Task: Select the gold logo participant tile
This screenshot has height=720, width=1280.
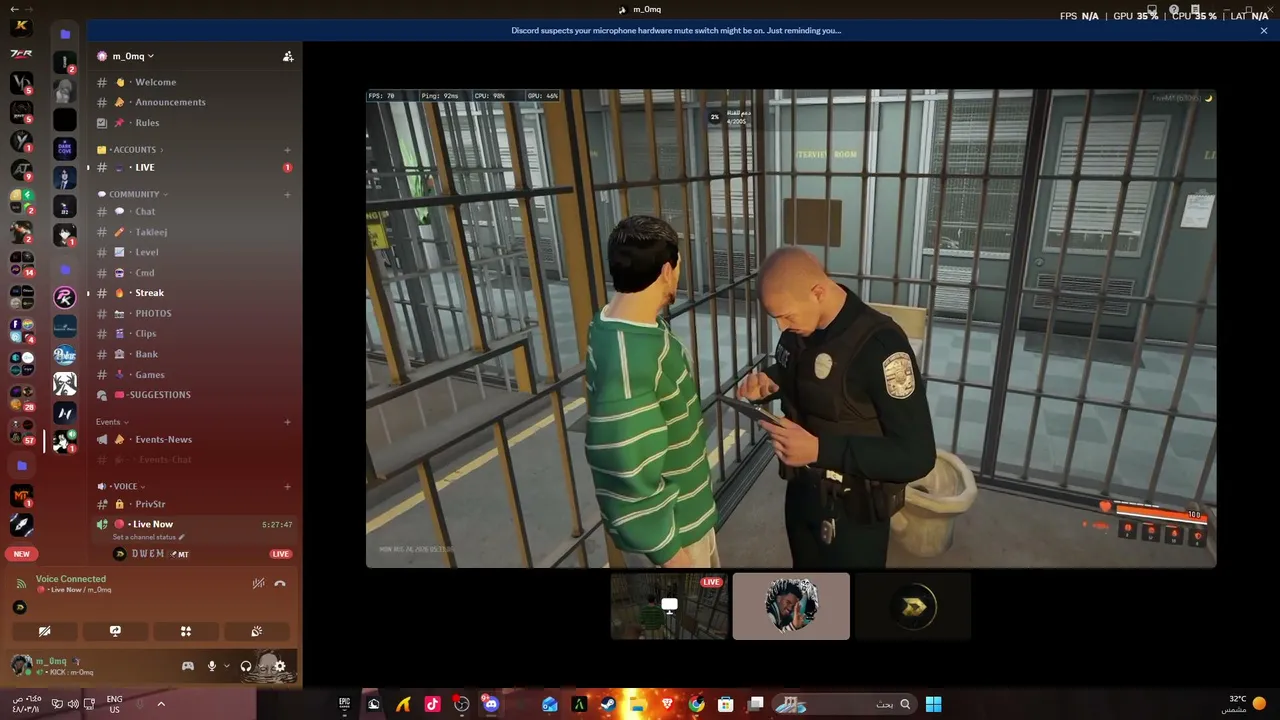Action: pos(913,606)
